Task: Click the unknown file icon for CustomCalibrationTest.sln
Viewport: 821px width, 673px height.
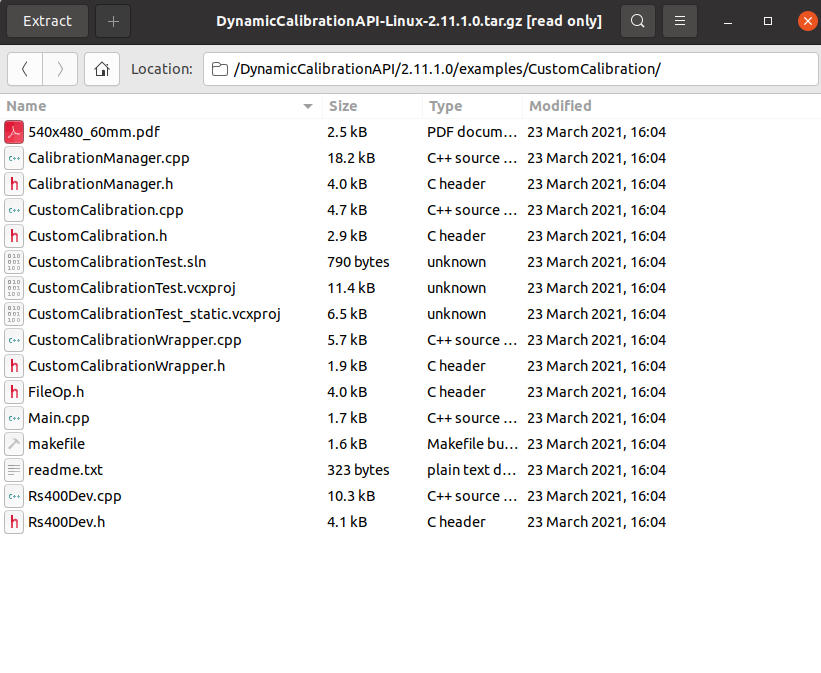Action: (x=14, y=261)
